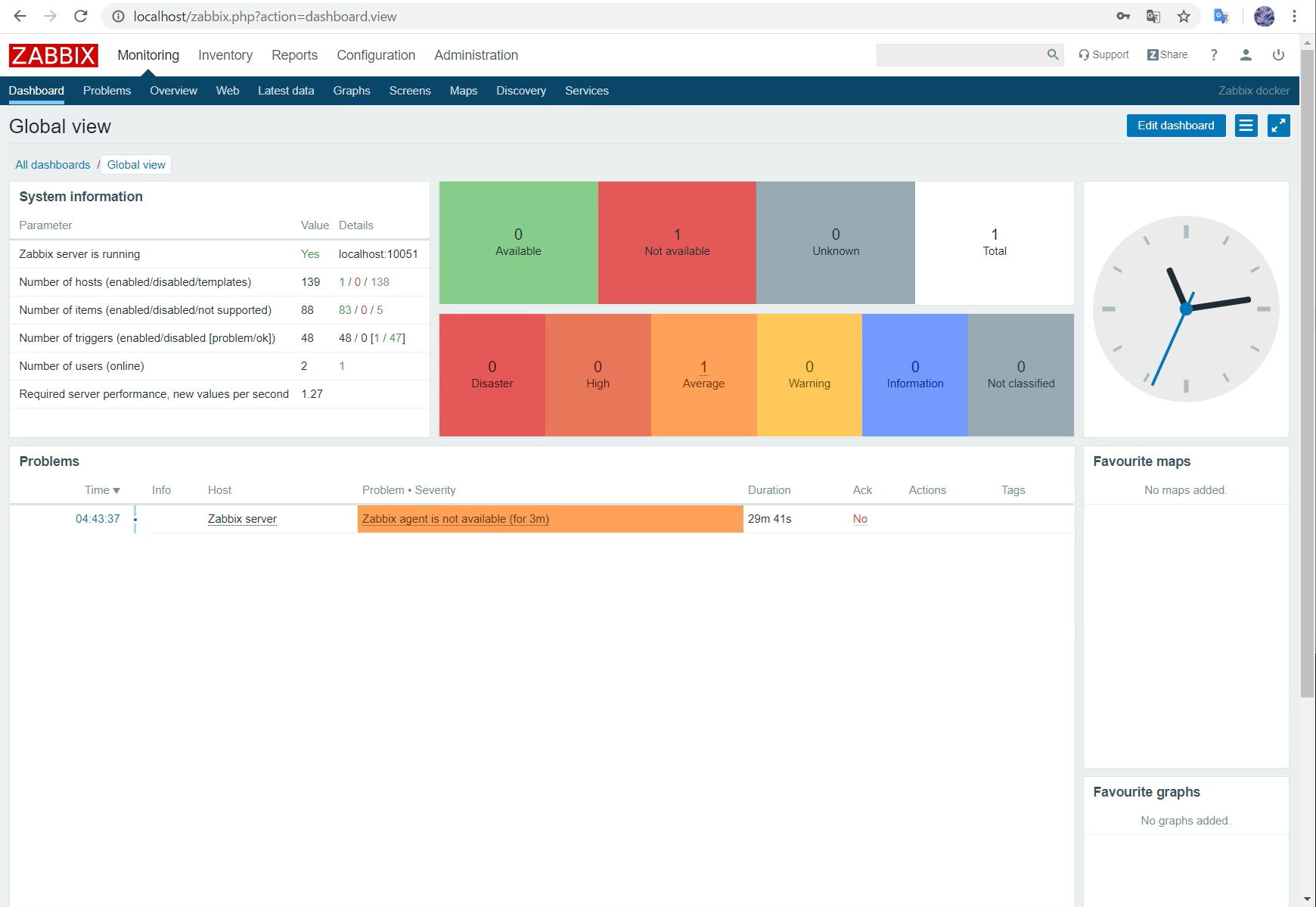Viewport: 1316px width, 907px height.
Task: Click the Average severity tile
Action: click(703, 375)
